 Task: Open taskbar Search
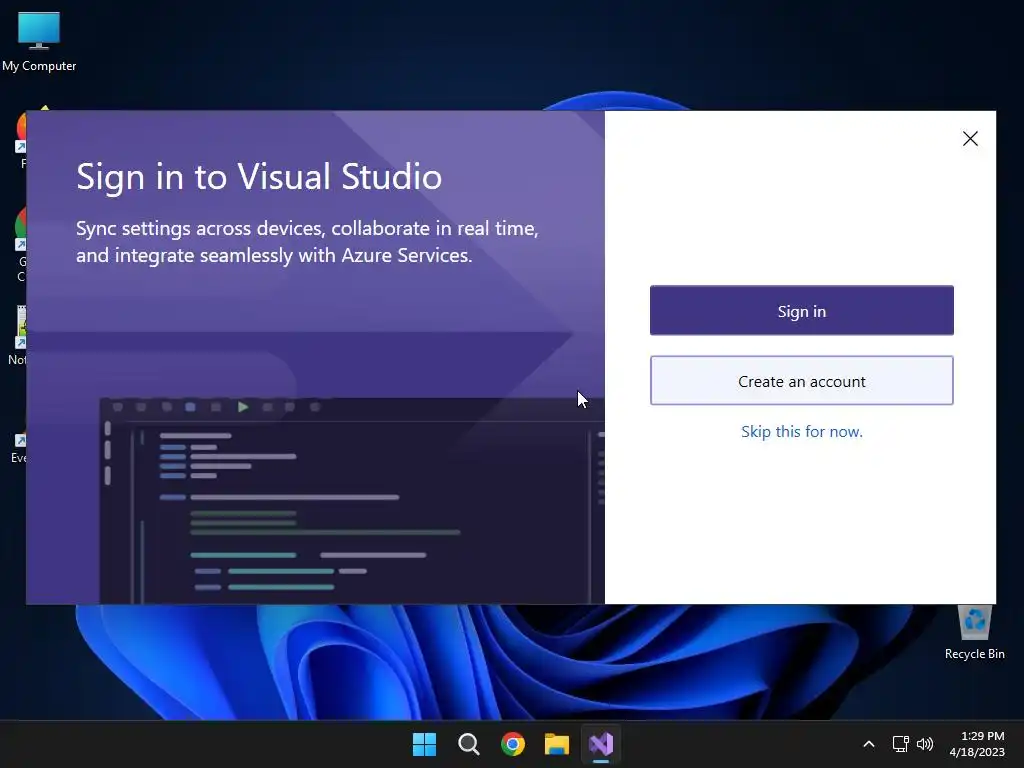[468, 744]
